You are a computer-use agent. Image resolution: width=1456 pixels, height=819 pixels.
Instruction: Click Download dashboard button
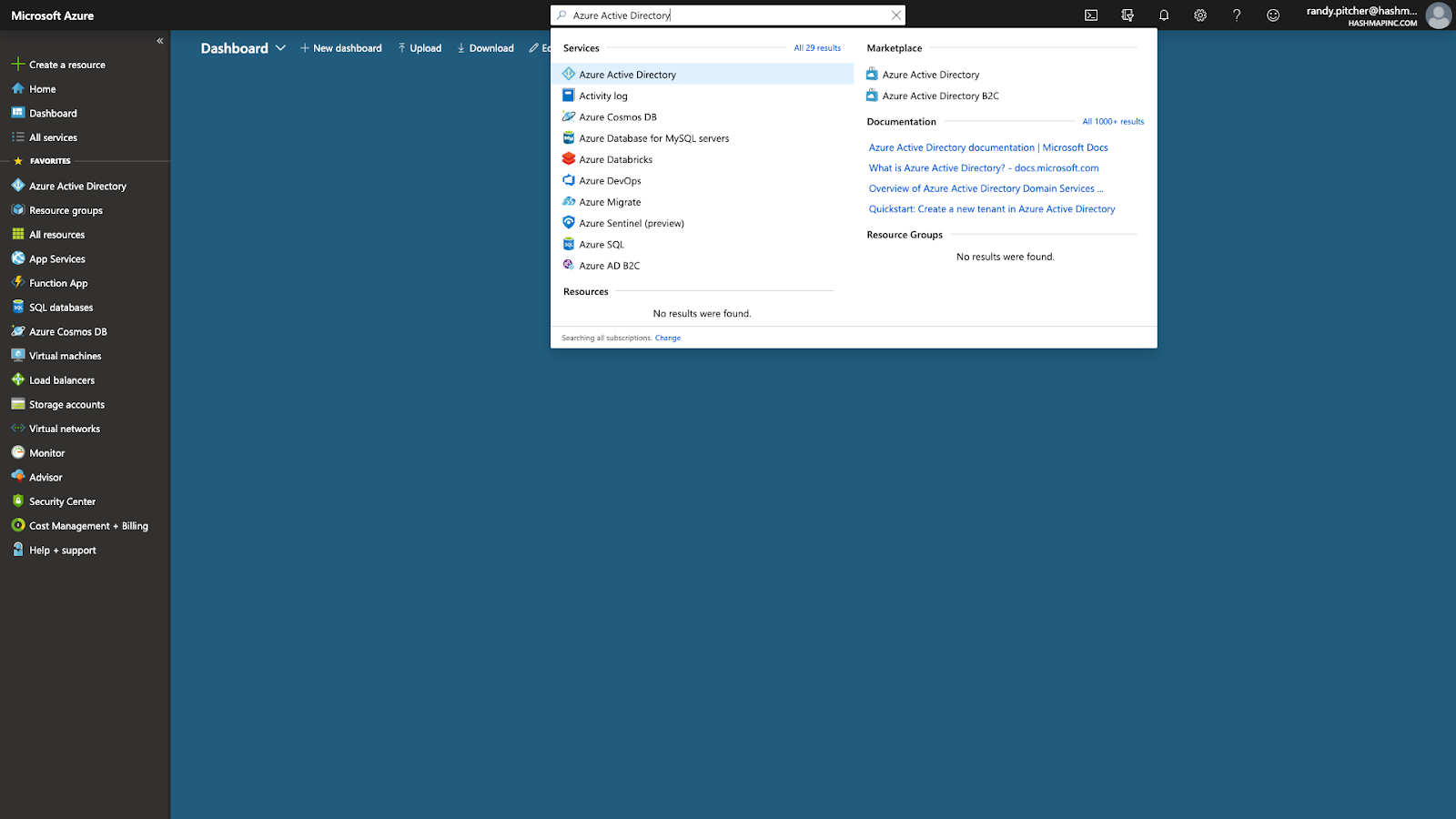[x=486, y=48]
